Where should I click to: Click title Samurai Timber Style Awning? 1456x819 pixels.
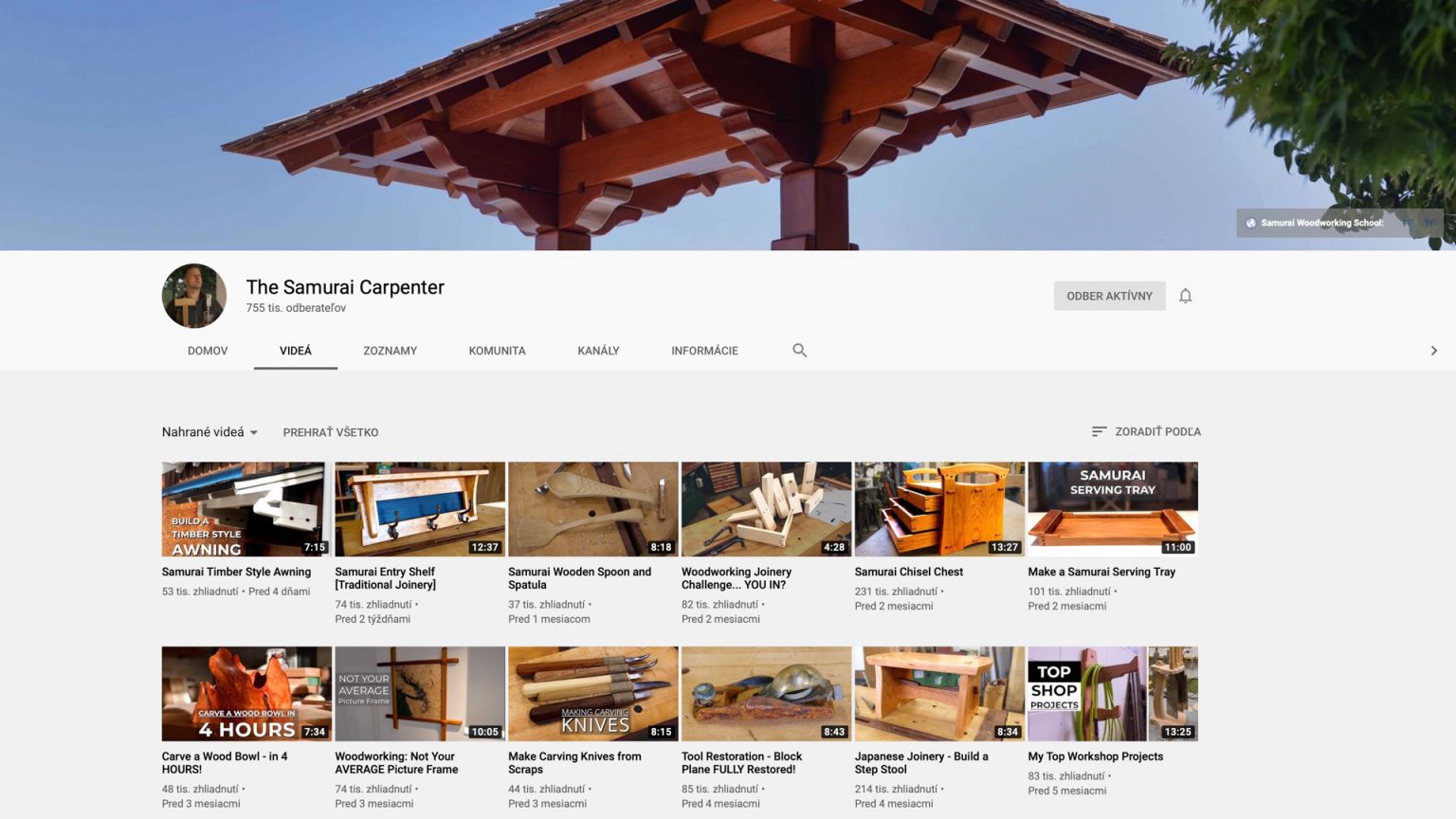pos(236,572)
